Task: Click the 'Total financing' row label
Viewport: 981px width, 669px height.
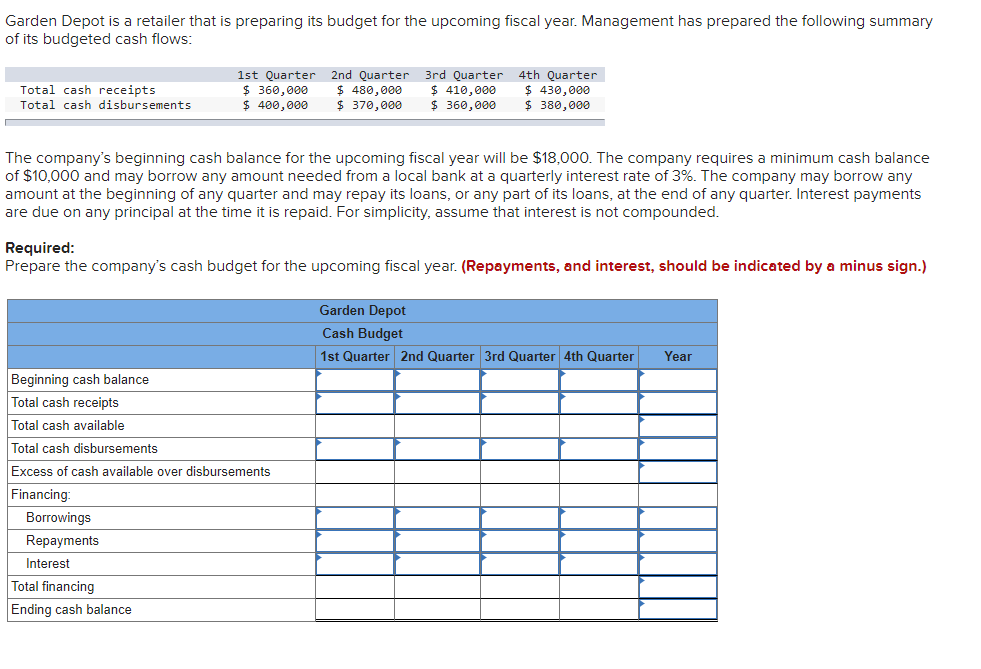Action: point(53,586)
